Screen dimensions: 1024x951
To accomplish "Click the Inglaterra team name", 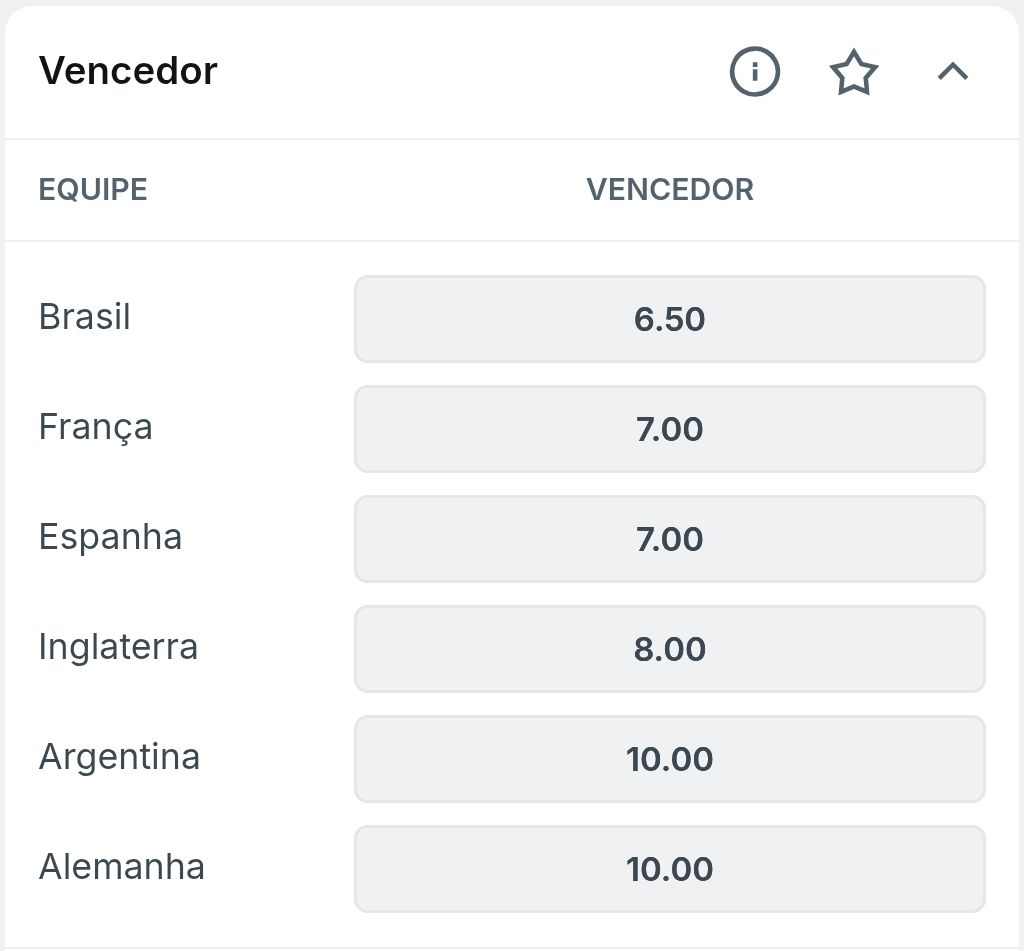I will pyautogui.click(x=118, y=647).
